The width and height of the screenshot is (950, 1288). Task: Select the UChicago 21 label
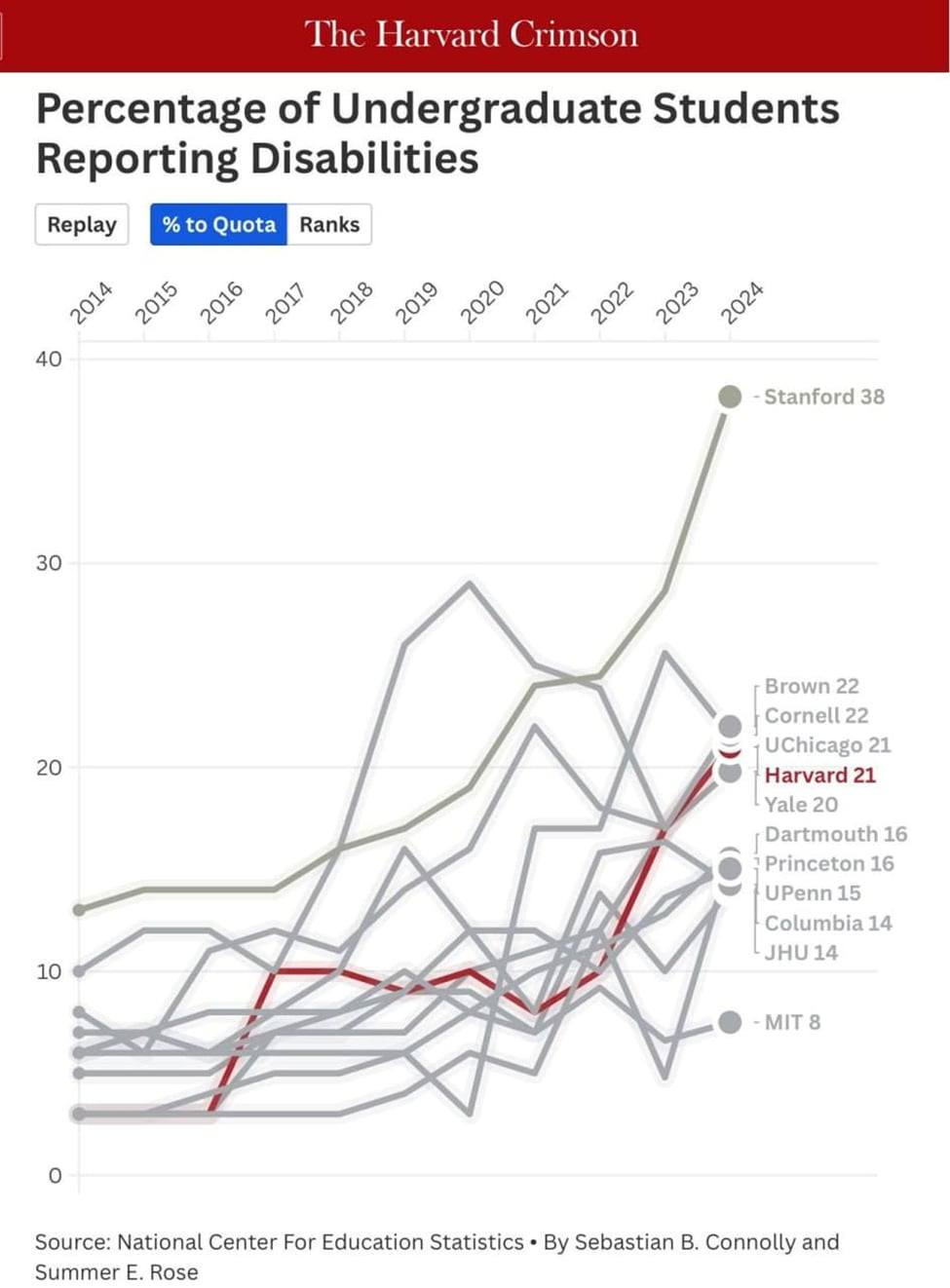[827, 745]
